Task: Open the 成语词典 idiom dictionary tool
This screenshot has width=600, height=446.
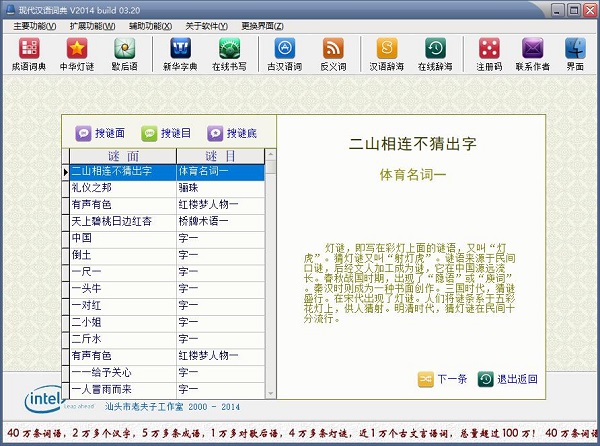Action: coord(30,52)
